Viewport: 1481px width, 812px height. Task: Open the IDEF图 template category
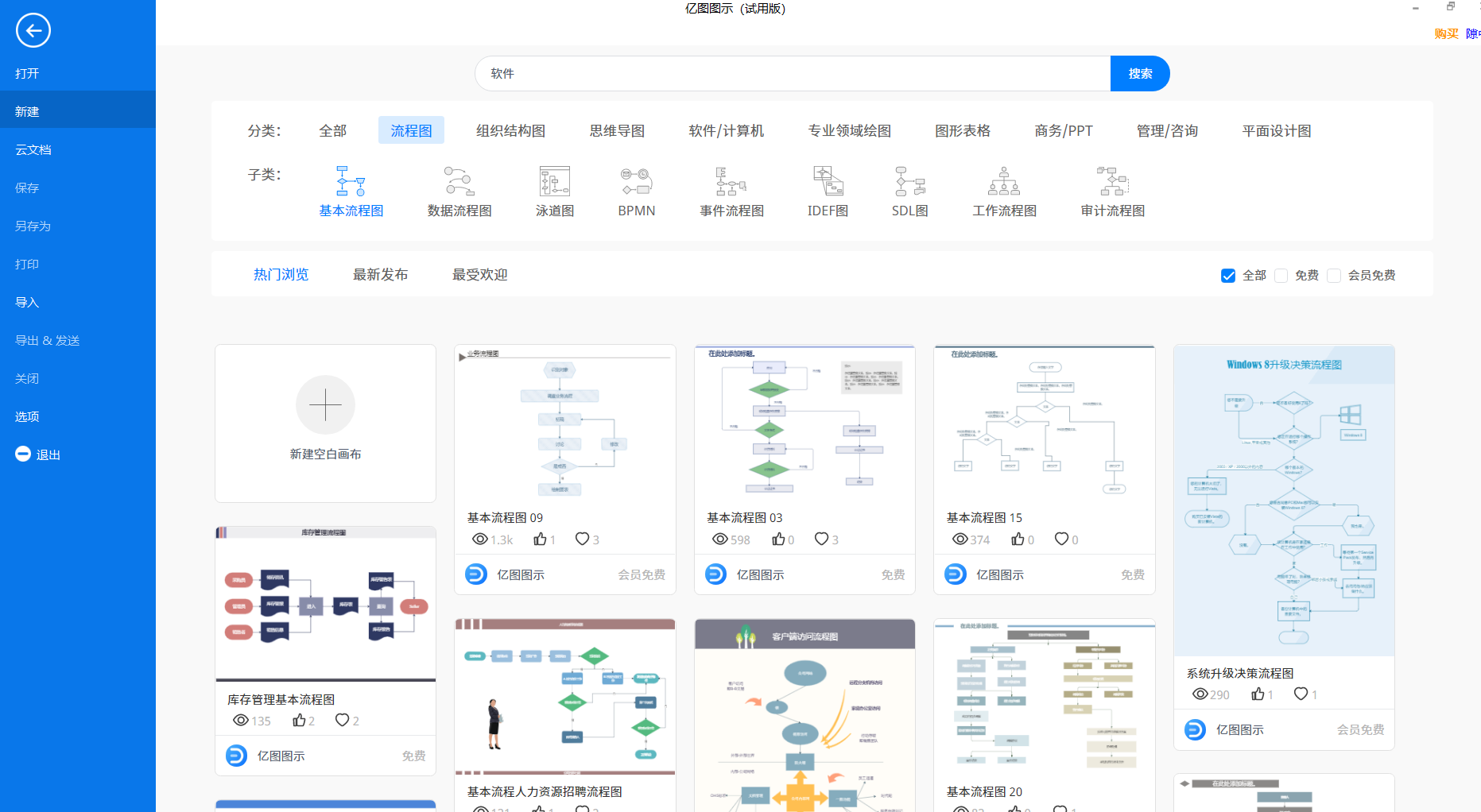coord(827,183)
